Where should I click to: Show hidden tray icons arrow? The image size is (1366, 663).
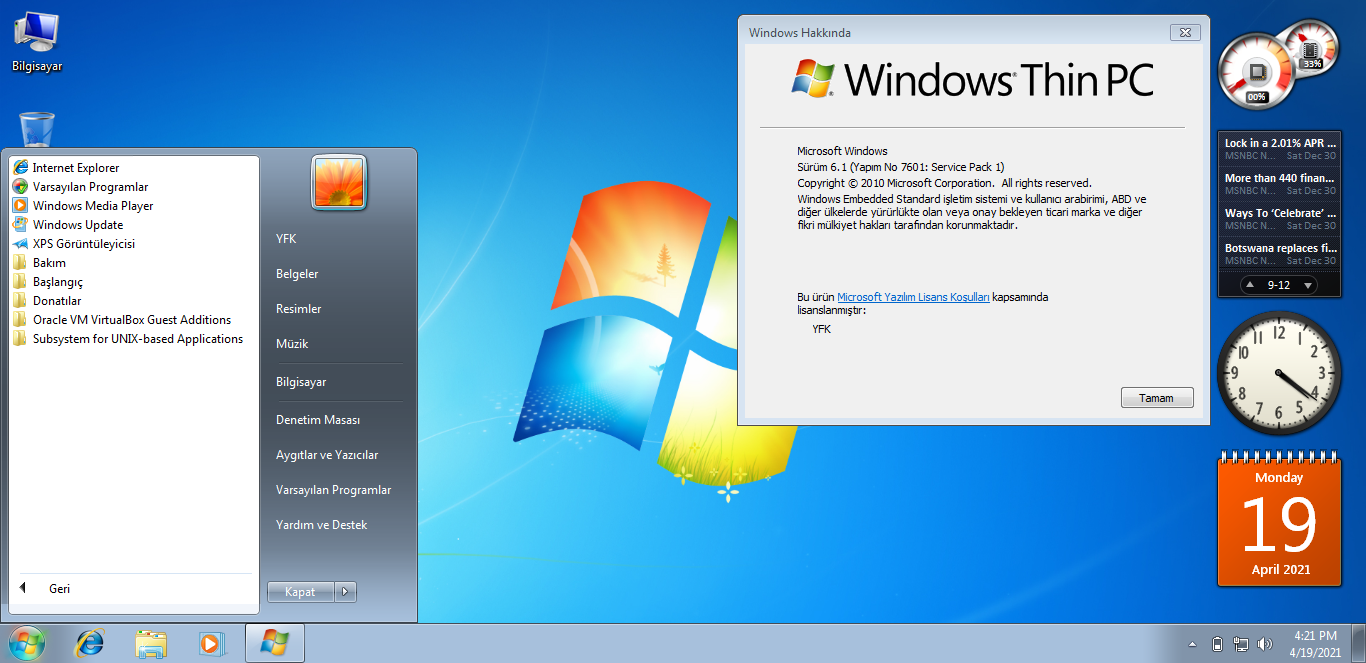point(1192,644)
